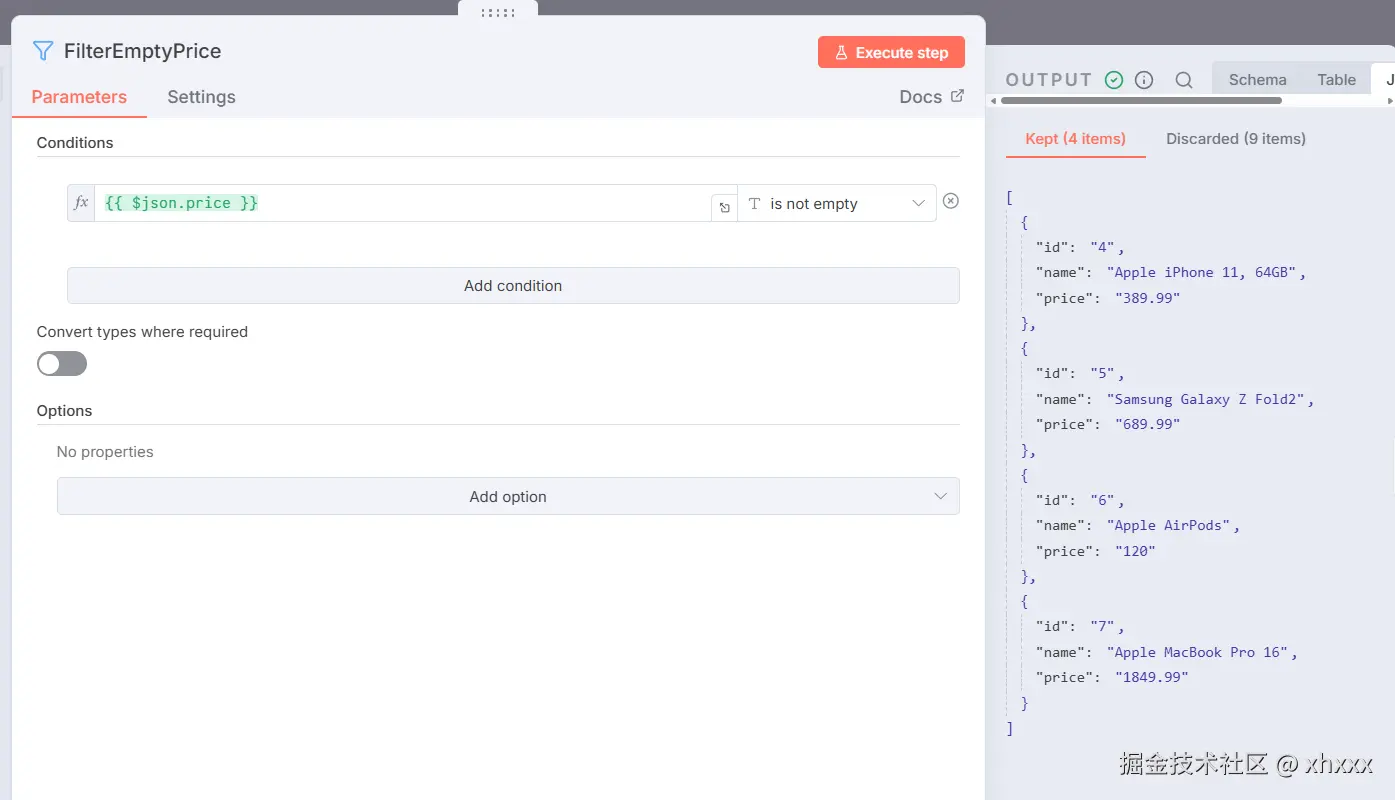Click the No properties text
Viewport: 1395px width, 800px height.
click(105, 452)
